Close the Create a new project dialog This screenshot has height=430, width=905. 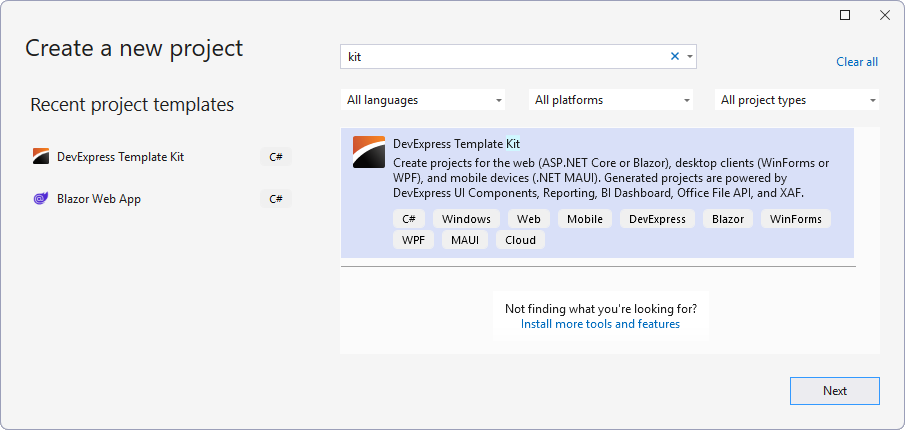click(x=884, y=16)
